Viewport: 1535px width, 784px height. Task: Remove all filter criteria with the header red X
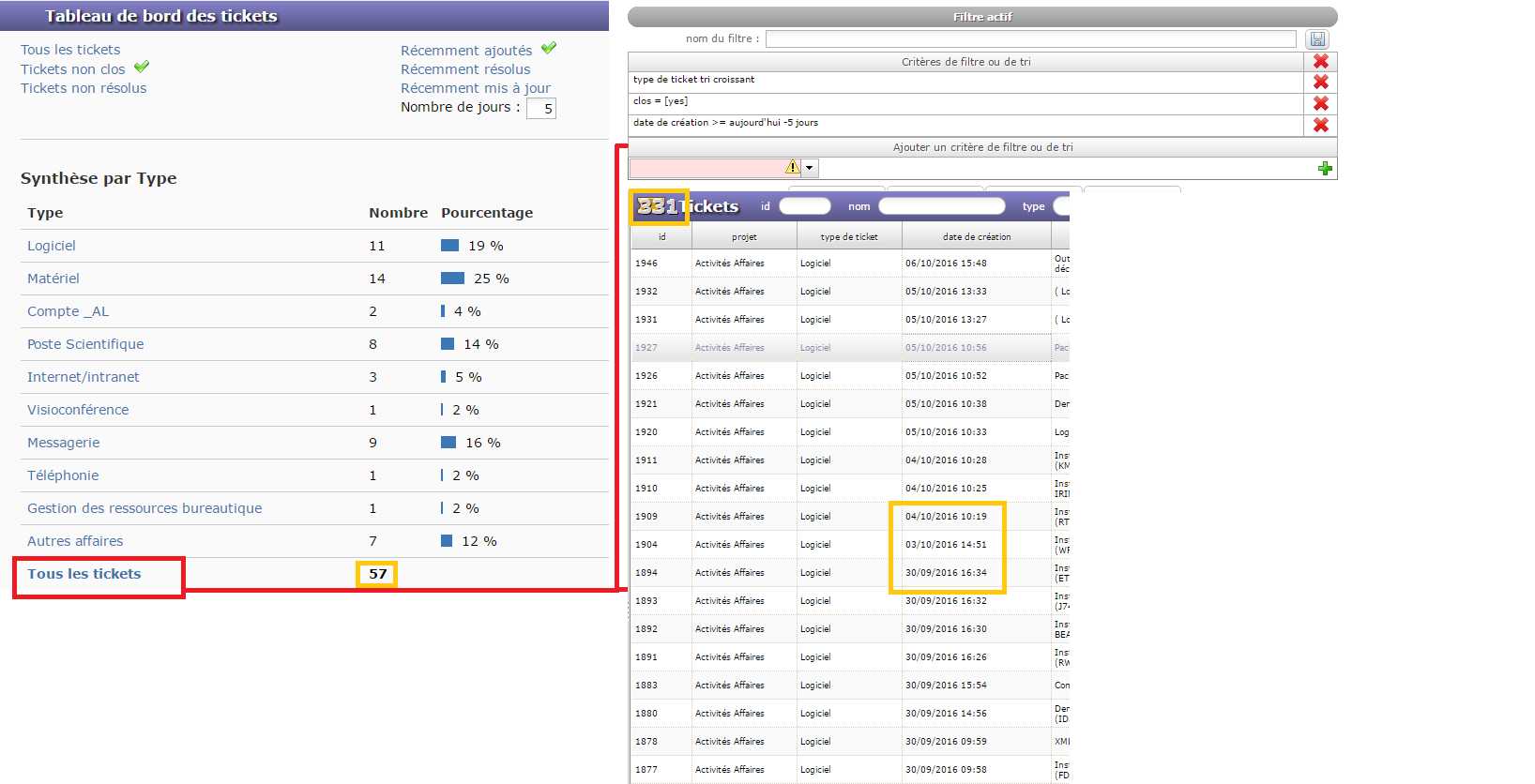pos(1320,61)
